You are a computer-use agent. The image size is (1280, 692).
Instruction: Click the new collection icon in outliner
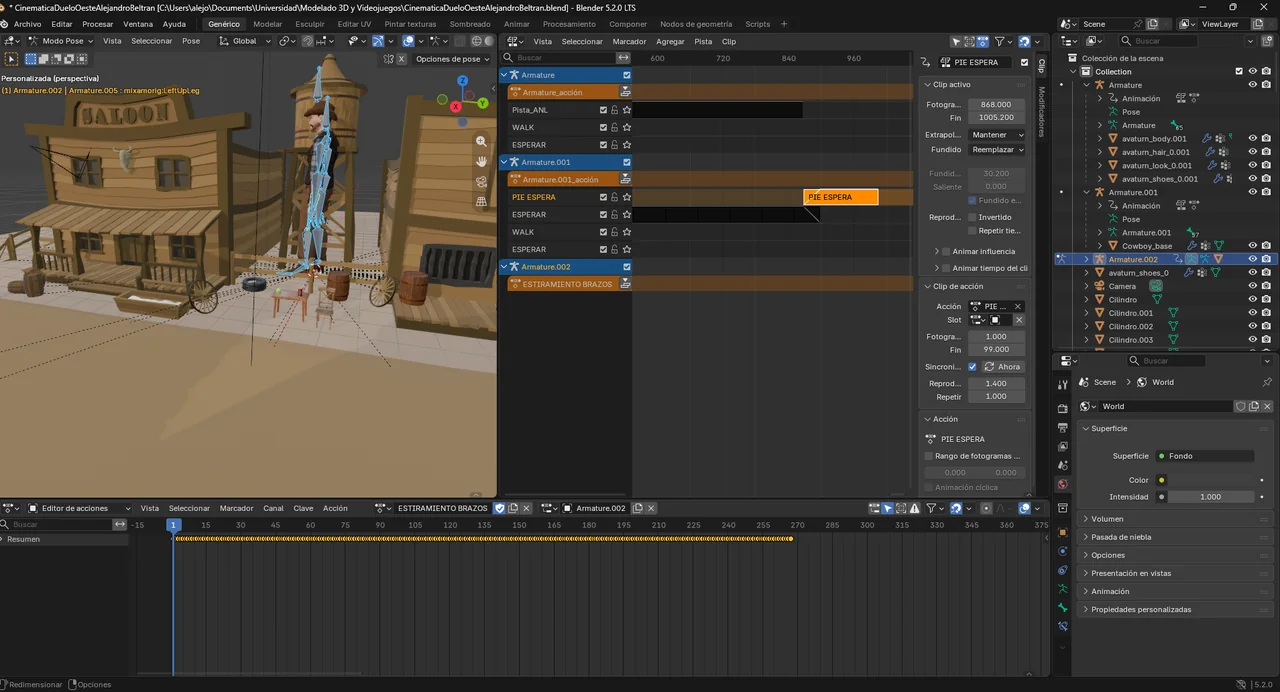click(x=1268, y=41)
